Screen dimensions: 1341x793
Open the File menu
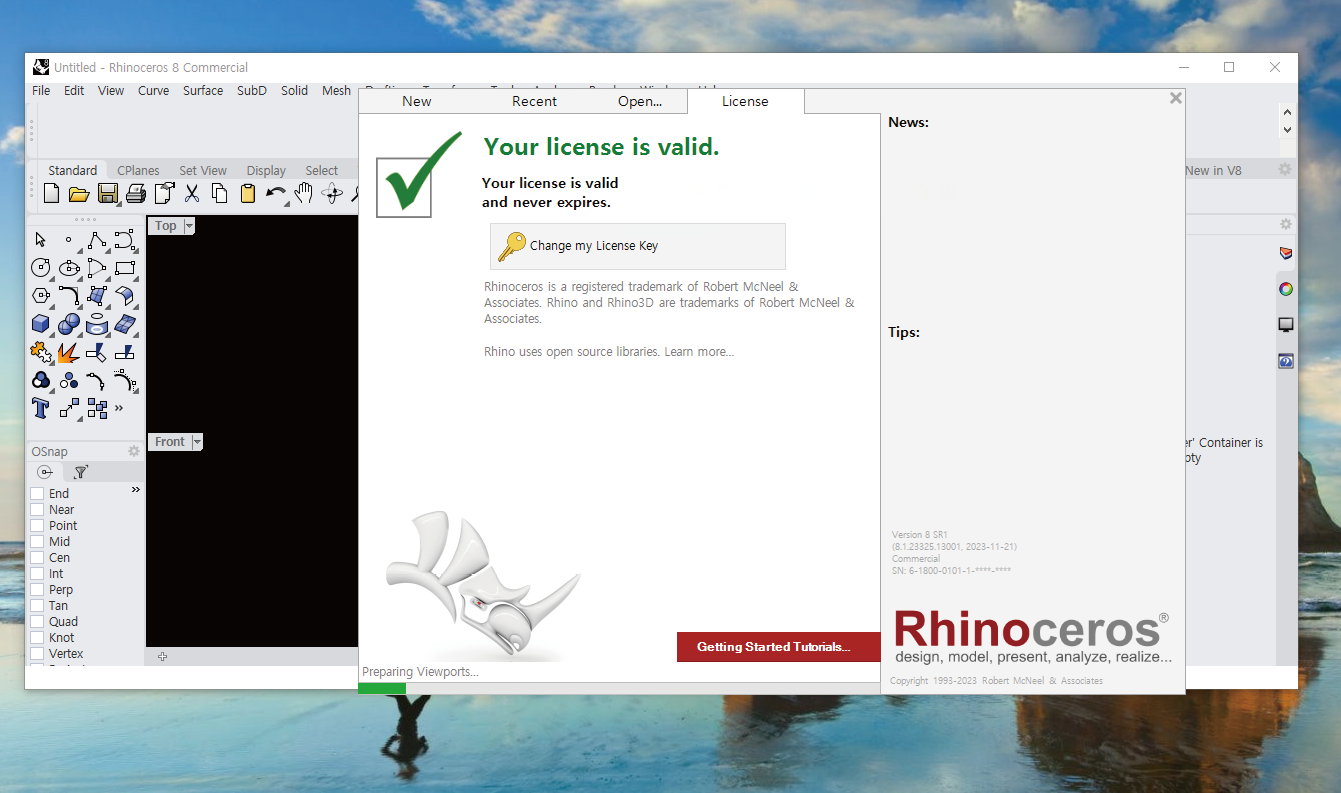coord(41,90)
